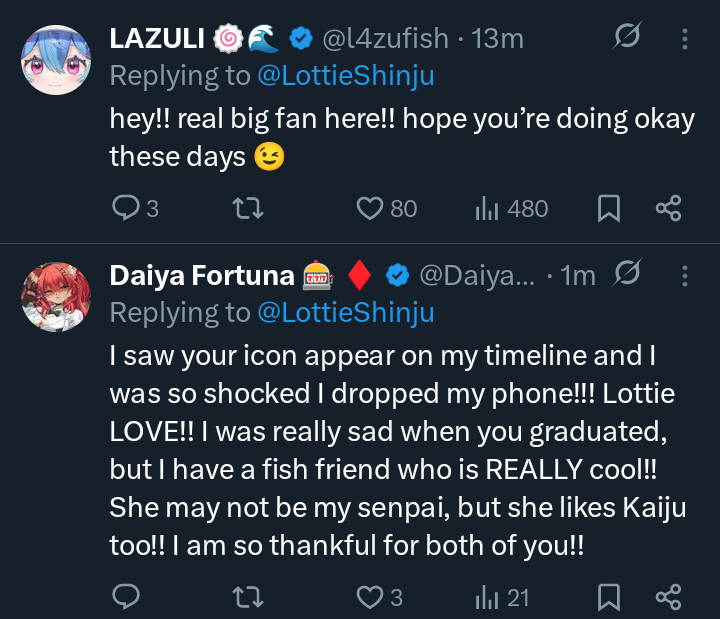Viewport: 720px width, 619px height.
Task: View analytics for Daiya Fortuna's tweet
Action: (486, 597)
